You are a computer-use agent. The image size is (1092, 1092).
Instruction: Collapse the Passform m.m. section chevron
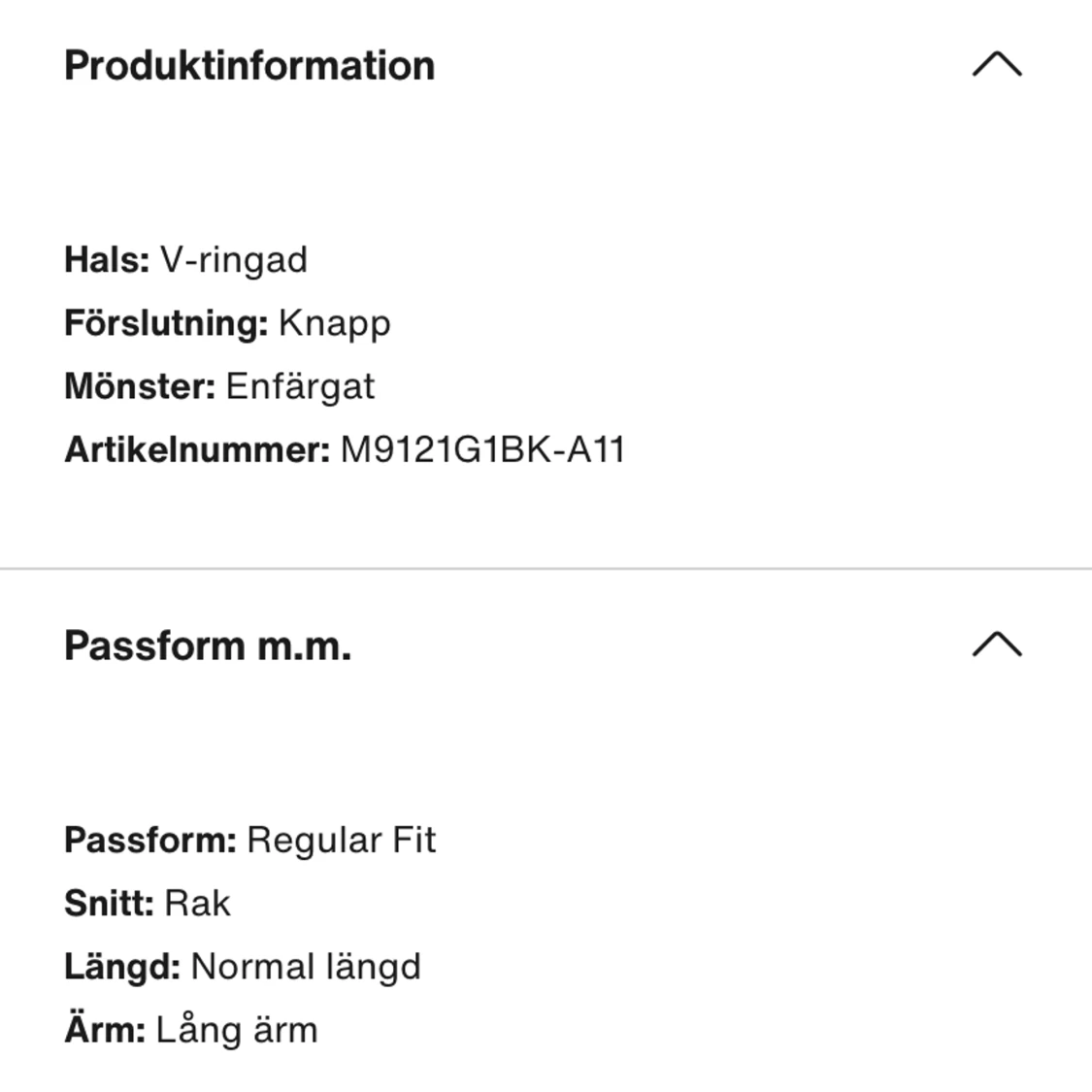[x=997, y=645]
